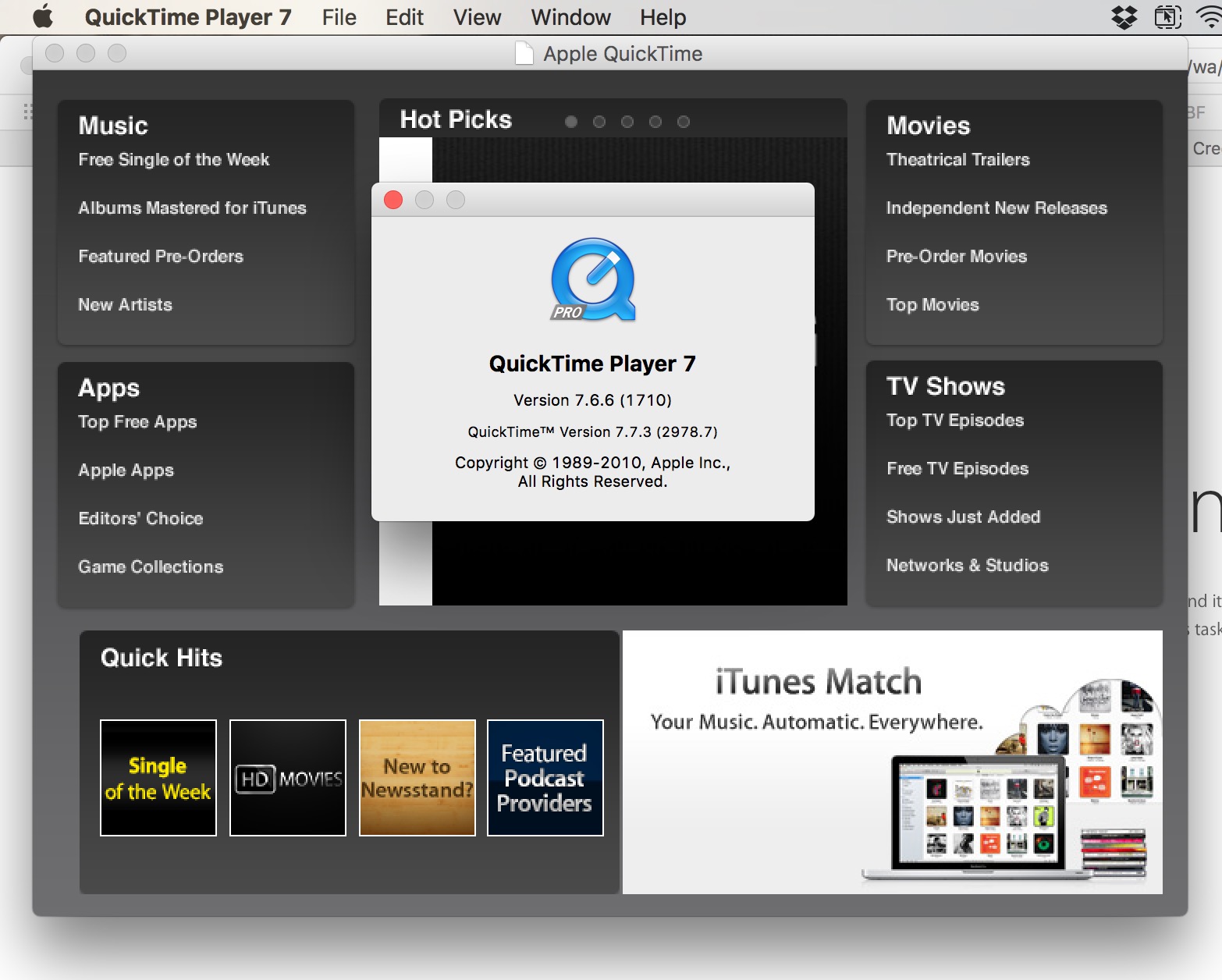Open Independent New Releases

996,208
